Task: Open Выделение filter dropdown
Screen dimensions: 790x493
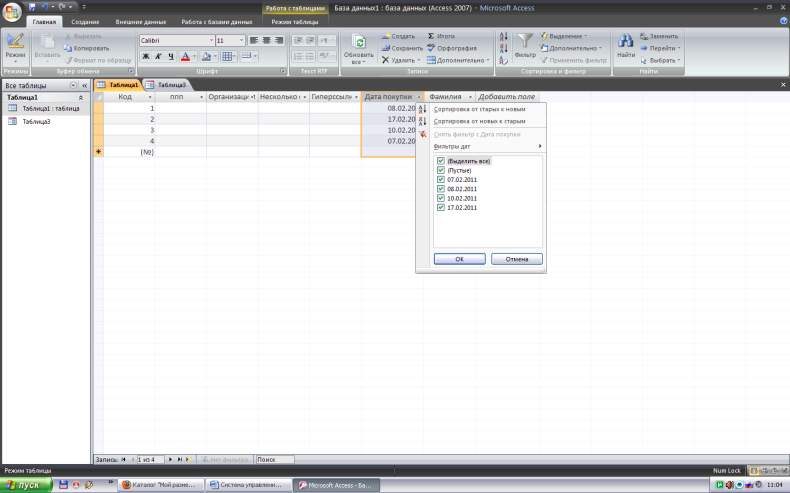Action: point(564,36)
